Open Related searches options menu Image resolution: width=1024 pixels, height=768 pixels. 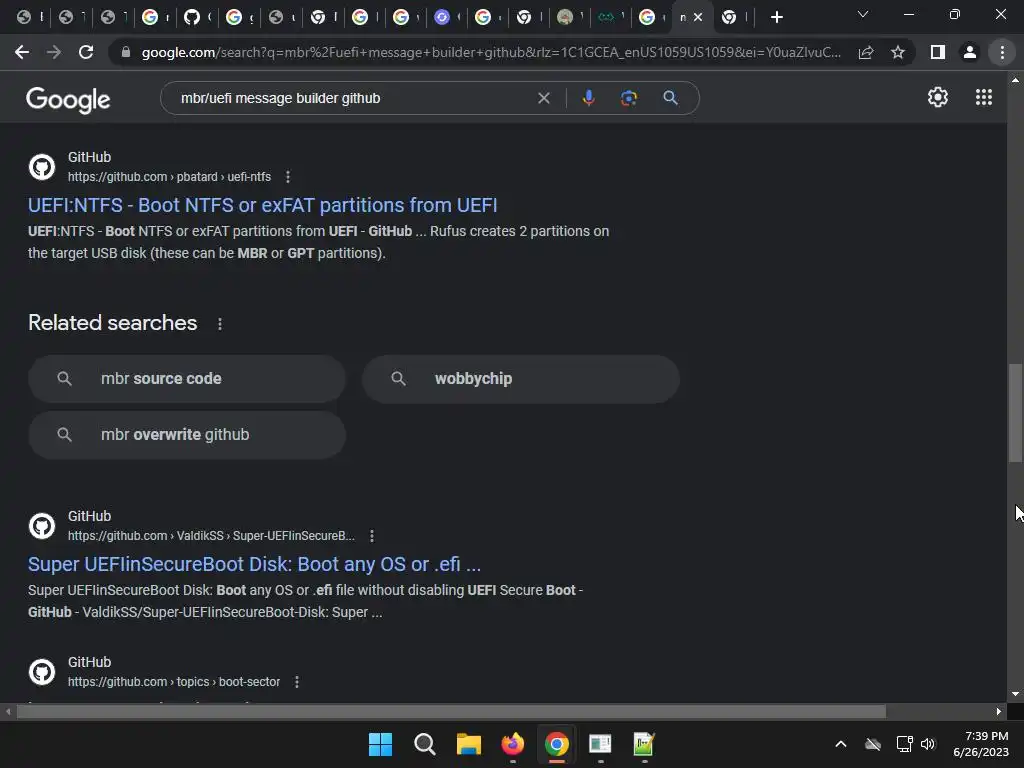pos(220,324)
